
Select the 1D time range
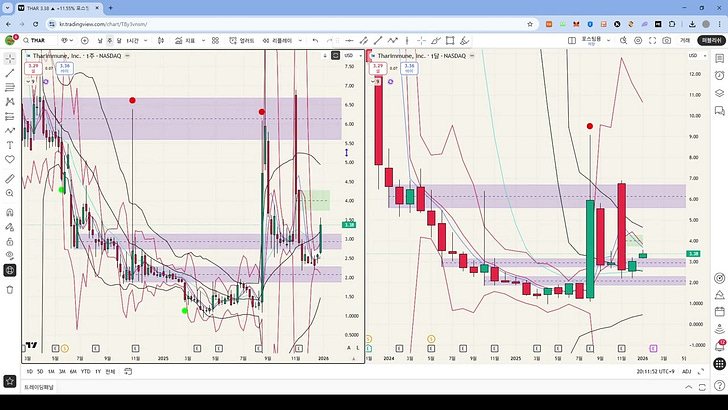[x=29, y=371]
